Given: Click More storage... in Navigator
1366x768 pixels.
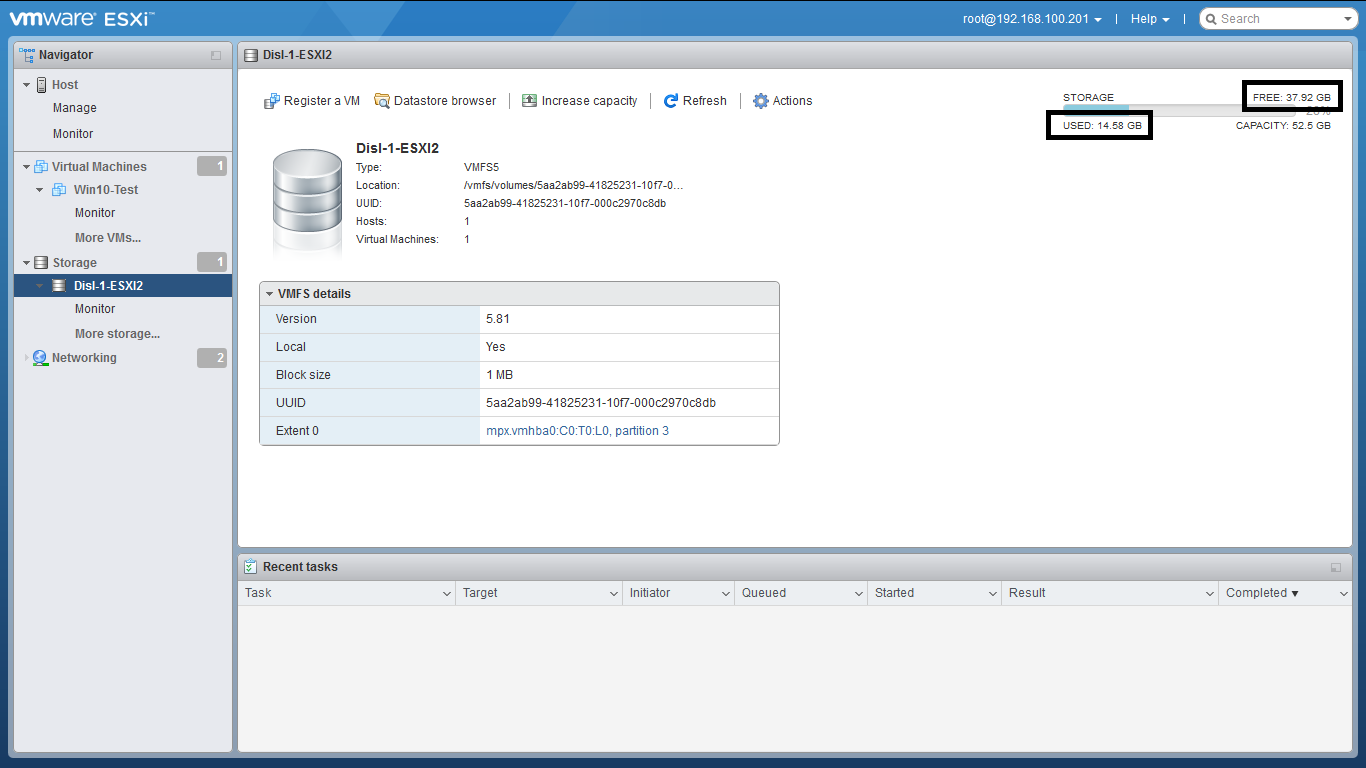Looking at the screenshot, I should tap(117, 334).
